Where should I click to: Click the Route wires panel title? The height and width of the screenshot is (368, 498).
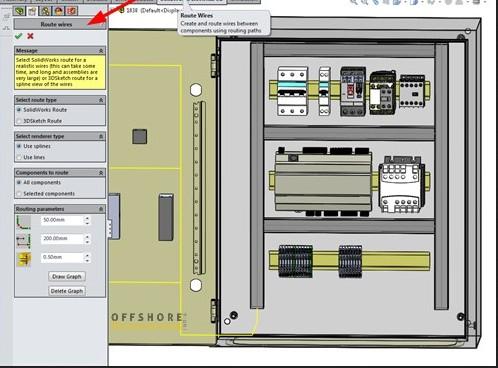tap(56, 24)
